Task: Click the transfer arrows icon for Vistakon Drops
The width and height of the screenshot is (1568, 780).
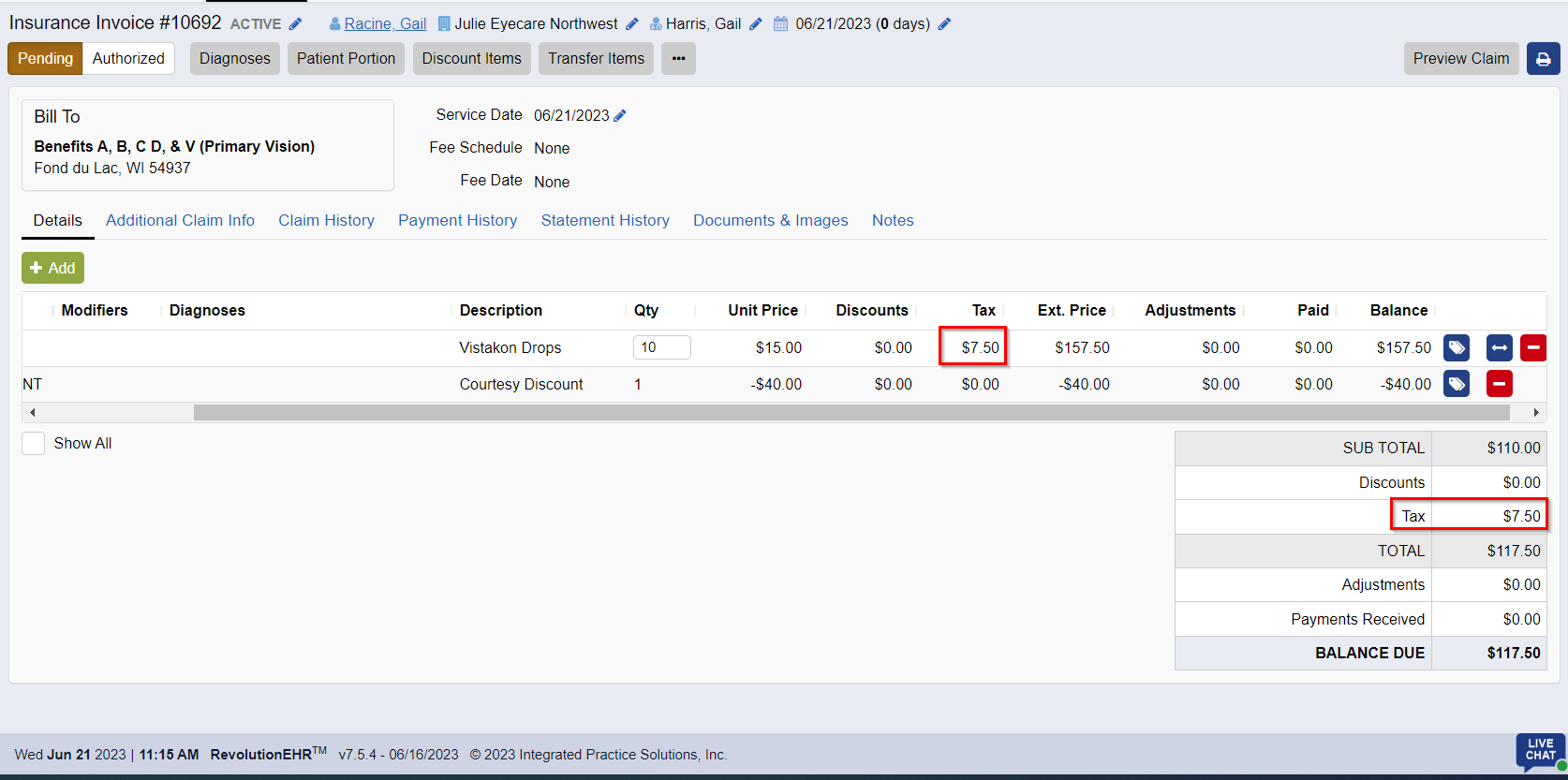Action: pyautogui.click(x=1499, y=348)
